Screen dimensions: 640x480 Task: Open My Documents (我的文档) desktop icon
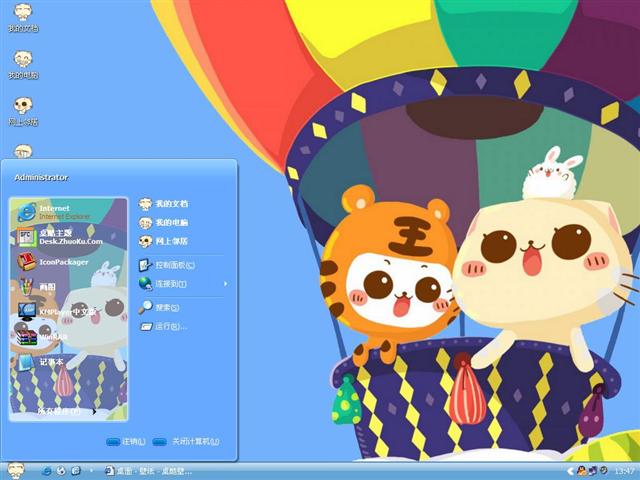(x=23, y=17)
